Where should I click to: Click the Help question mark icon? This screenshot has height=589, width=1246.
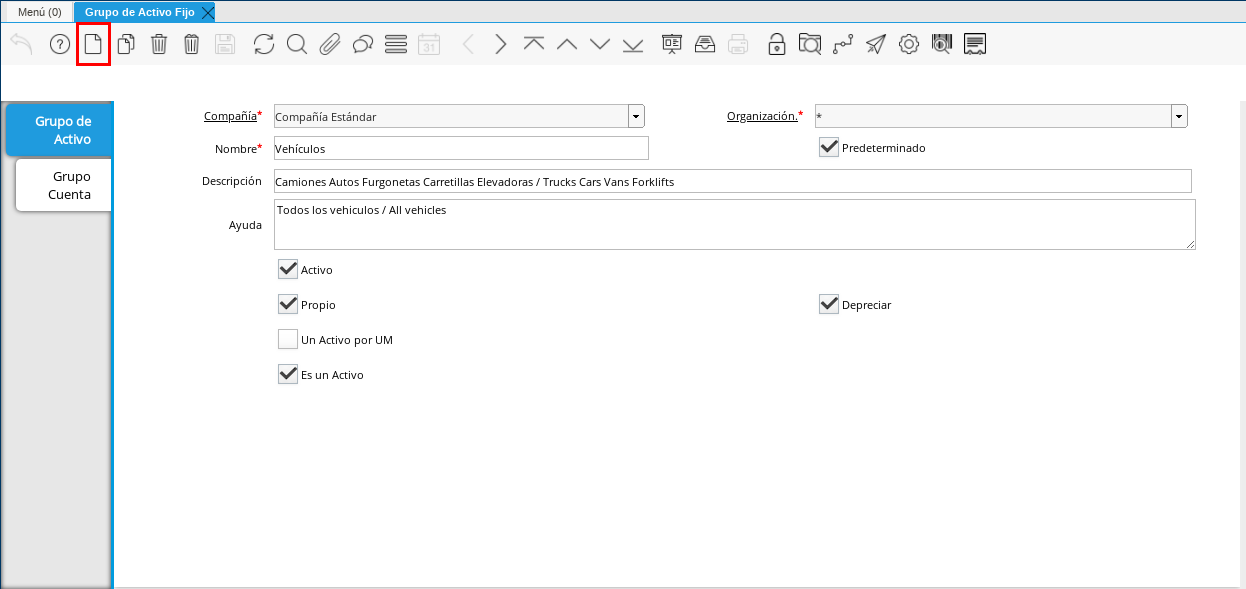[60, 44]
